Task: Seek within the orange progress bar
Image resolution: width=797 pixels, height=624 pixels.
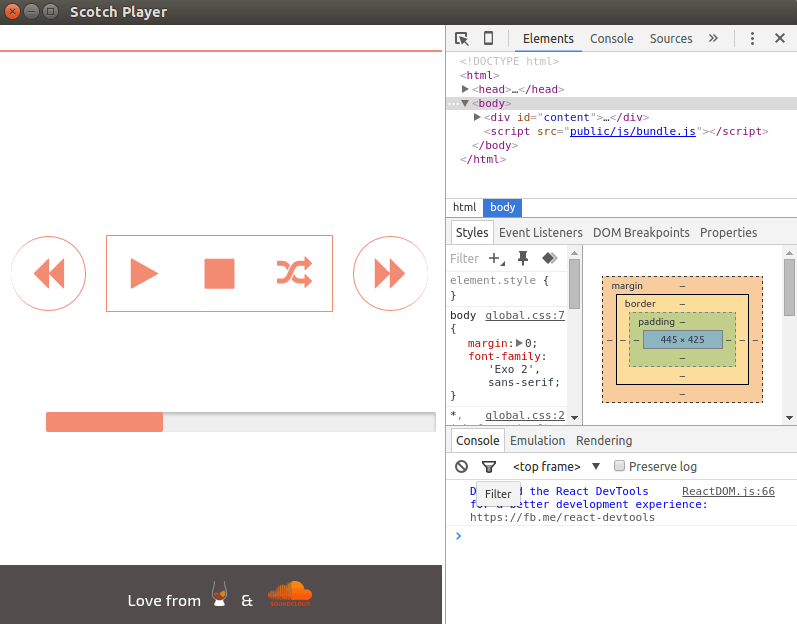Action: [x=240, y=422]
